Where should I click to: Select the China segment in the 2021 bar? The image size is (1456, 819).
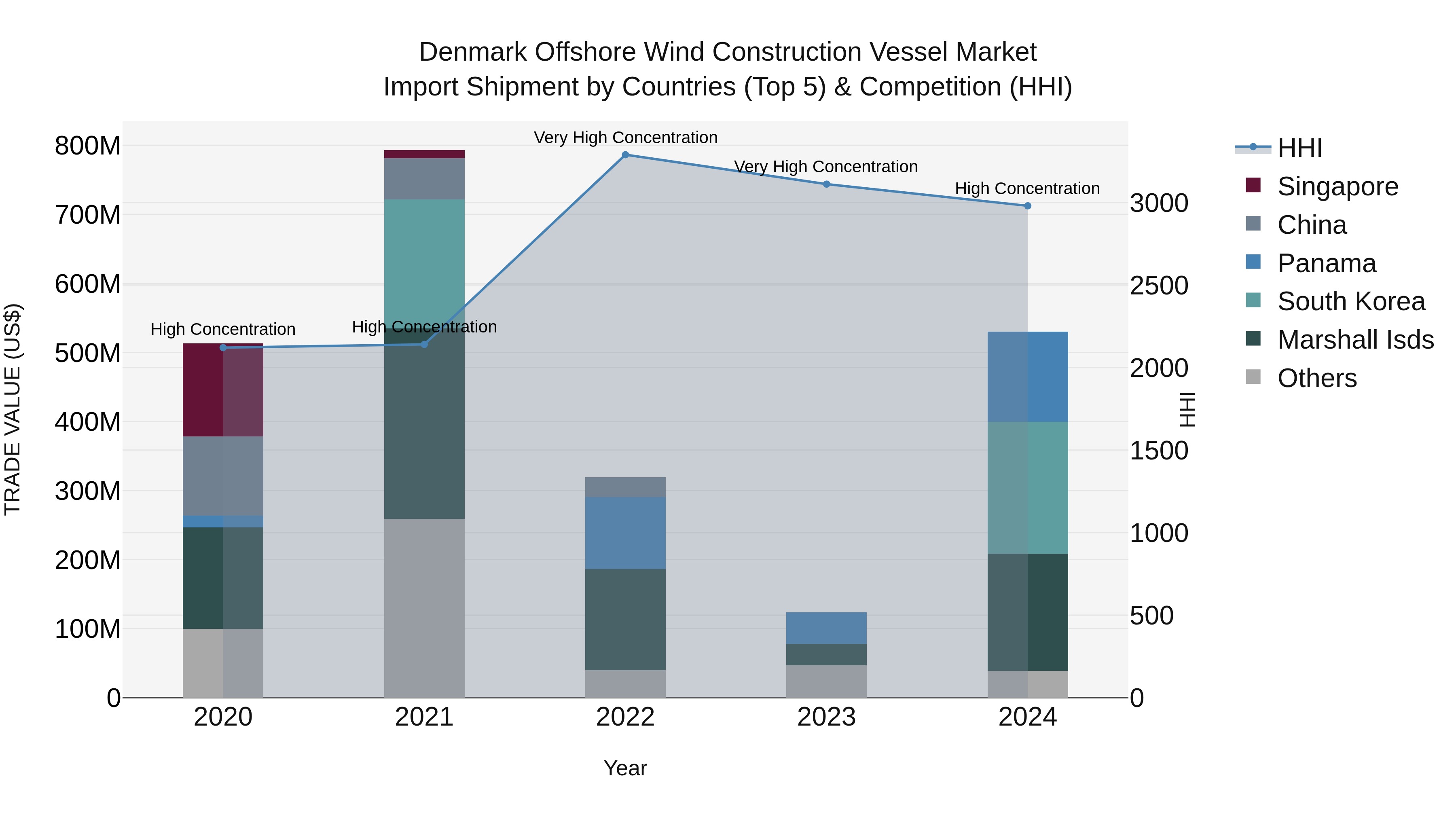click(425, 179)
